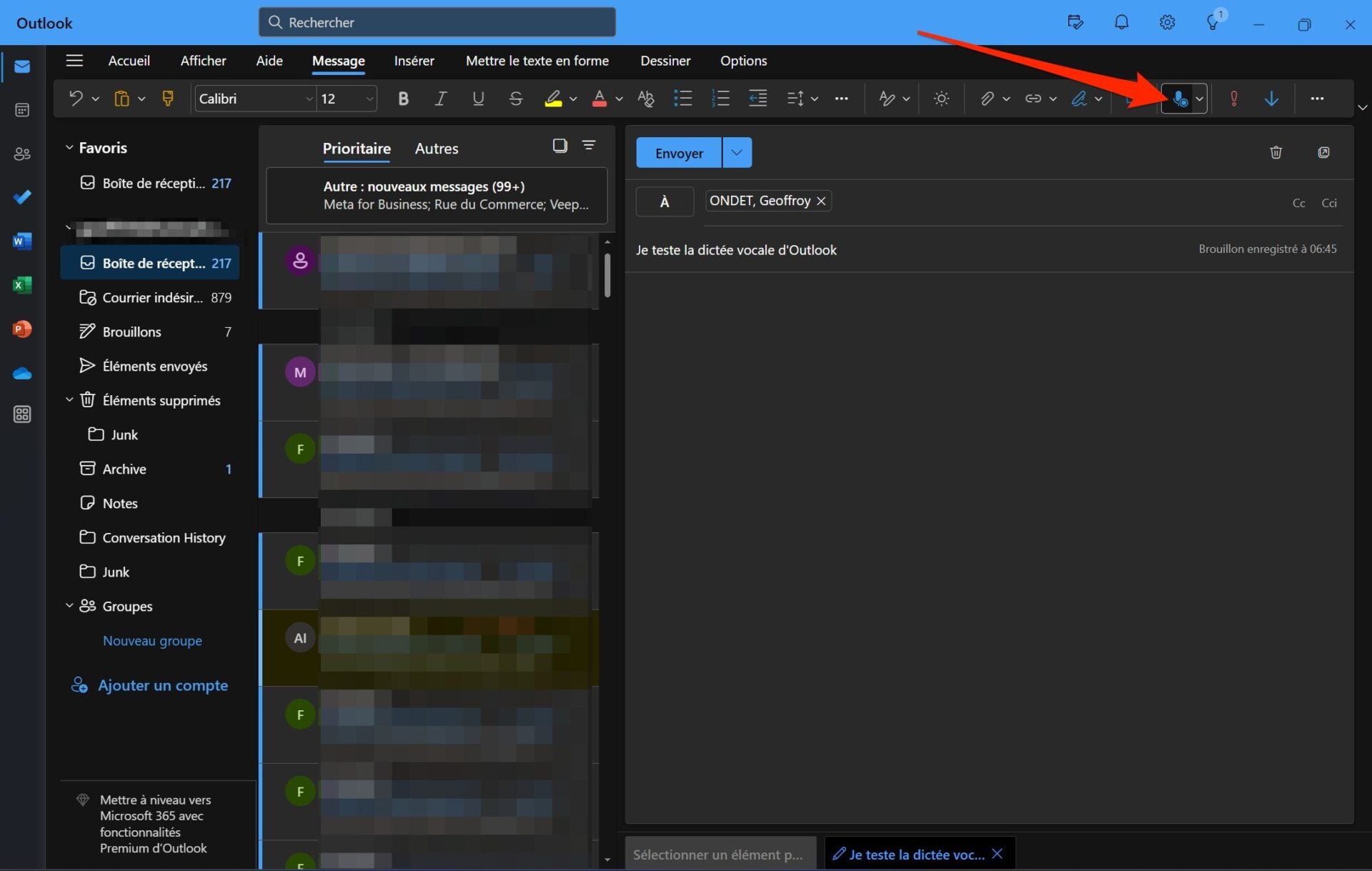The image size is (1372, 871).
Task: Expand the undo options arrow
Action: pos(96,99)
